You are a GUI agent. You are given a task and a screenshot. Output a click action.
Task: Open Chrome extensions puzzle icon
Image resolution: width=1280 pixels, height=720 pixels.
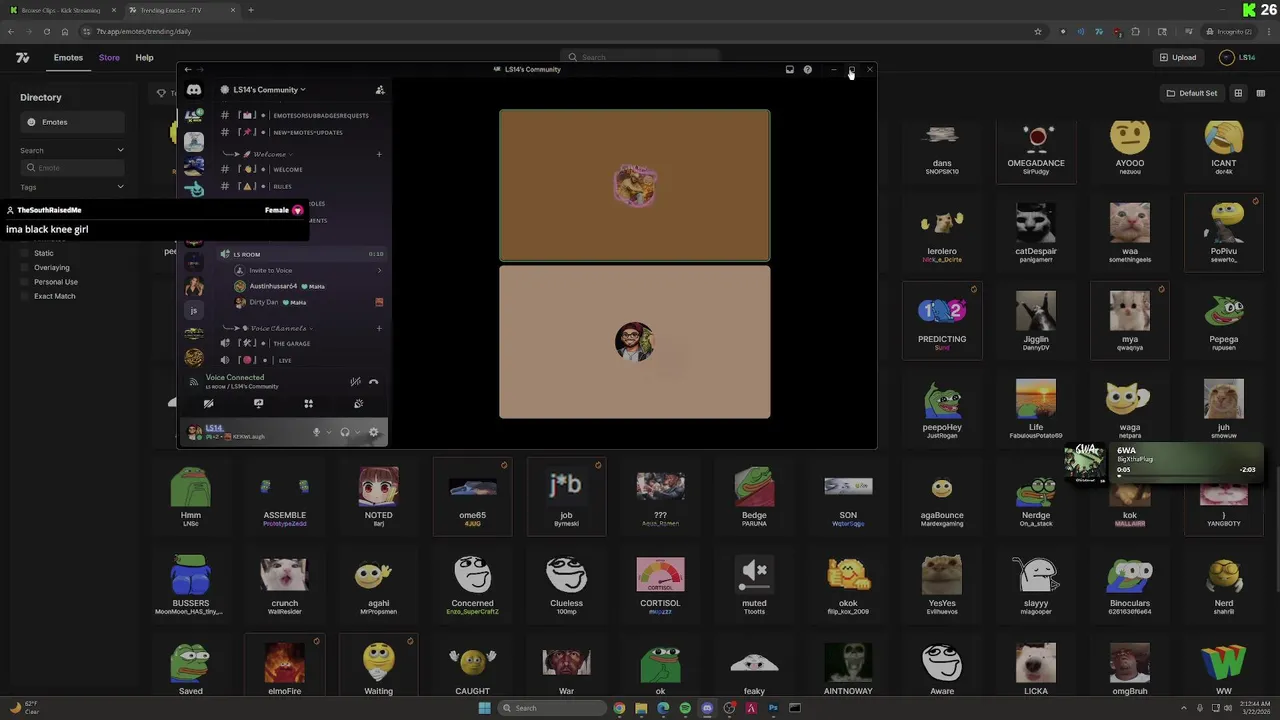pyautogui.click(x=1135, y=31)
